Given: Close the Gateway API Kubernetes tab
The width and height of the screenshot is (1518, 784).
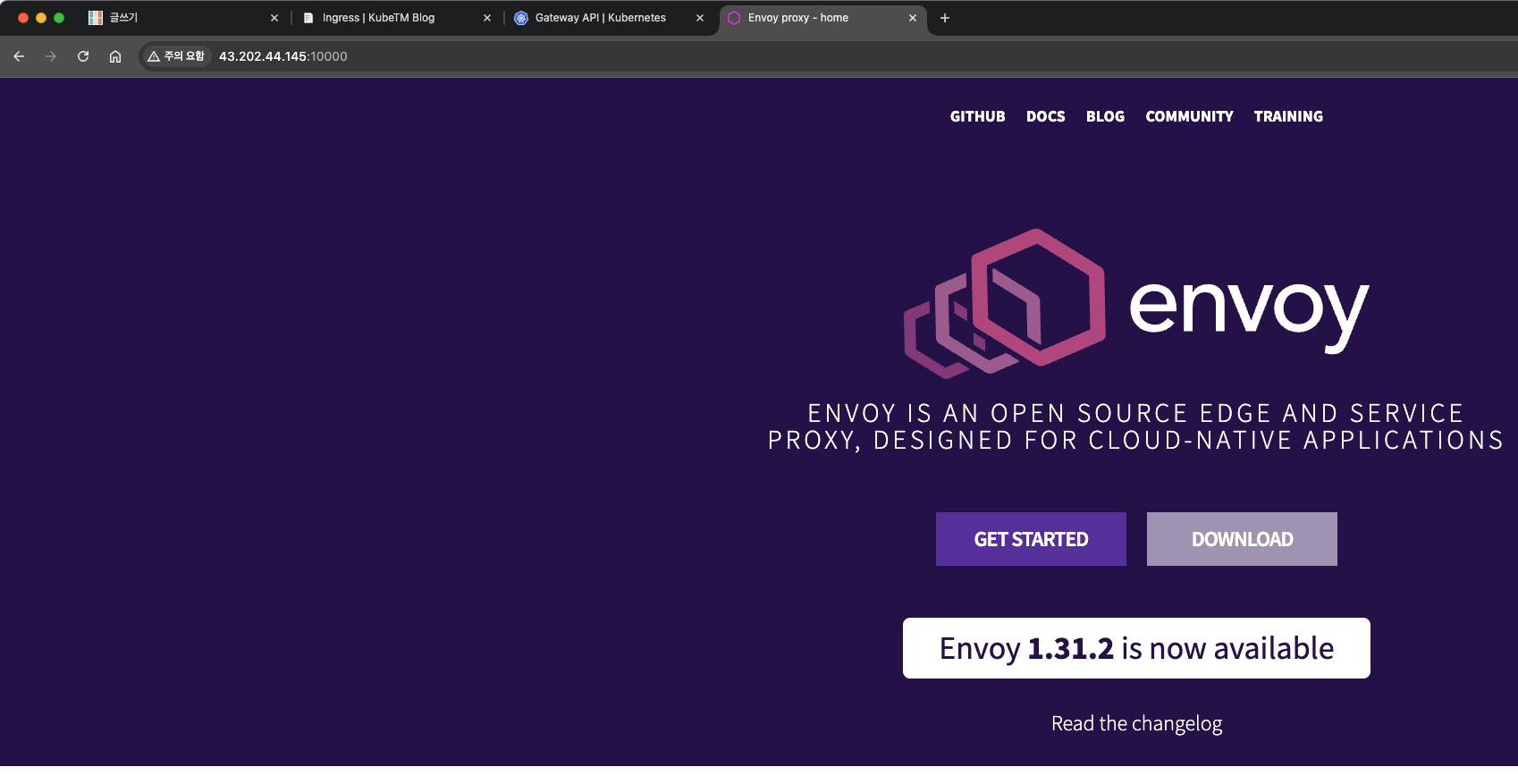Looking at the screenshot, I should (x=700, y=18).
